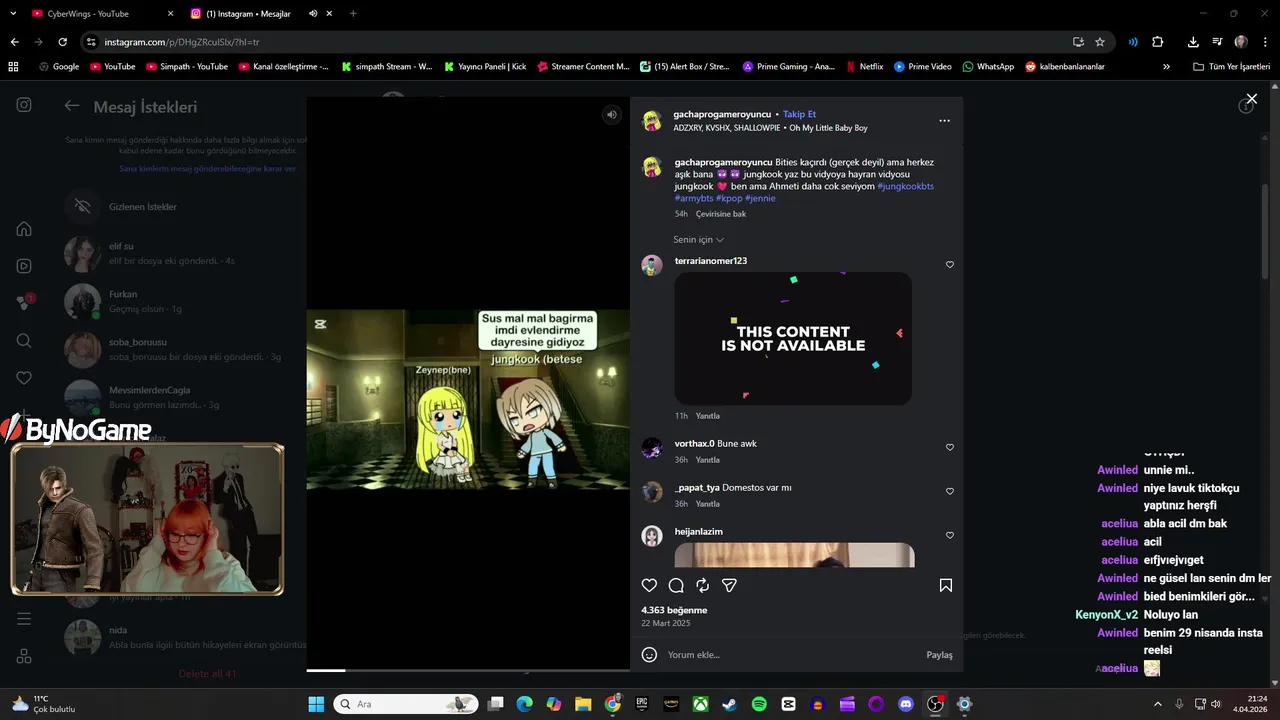
Task: Open the hamburger More menu in sidebar
Action: coord(24,619)
